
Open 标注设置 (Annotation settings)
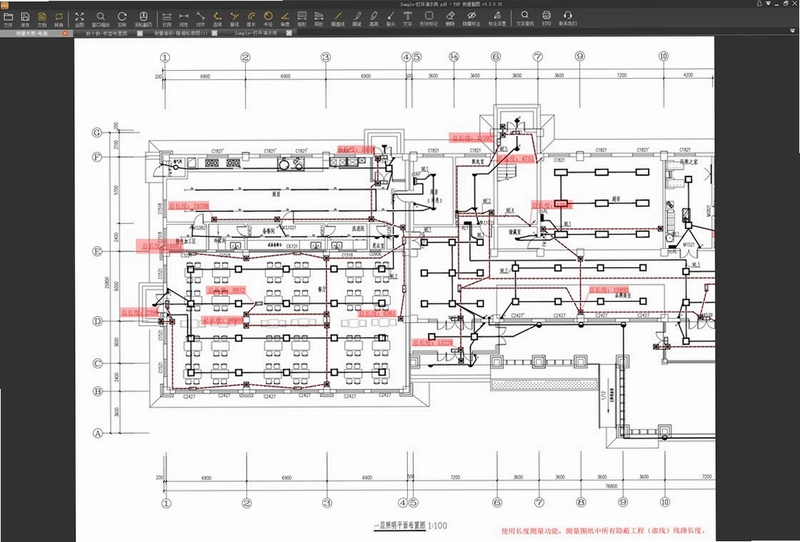[497, 19]
